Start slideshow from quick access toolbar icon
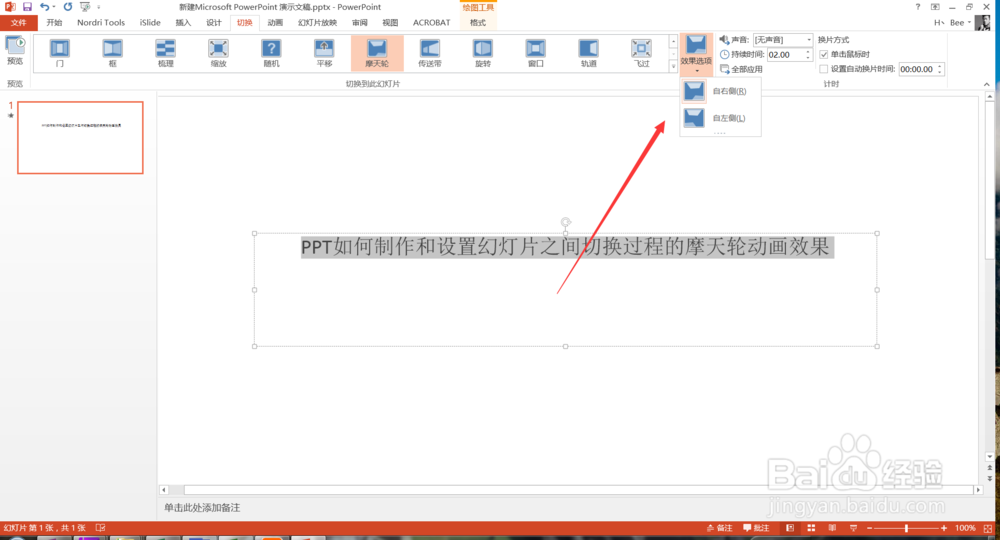Viewport: 1000px width, 540px height. pos(85,6)
